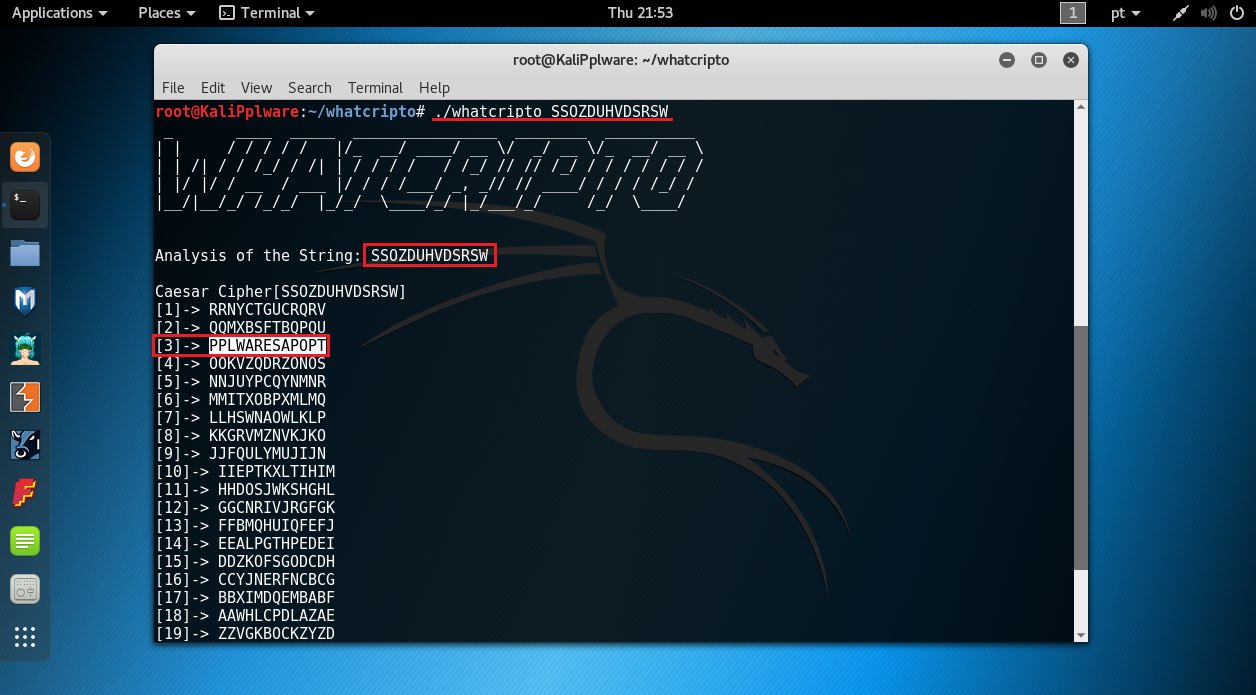This screenshot has height=695, width=1256.
Task: Click the terminal vertical scrollbar
Action: point(1078,450)
